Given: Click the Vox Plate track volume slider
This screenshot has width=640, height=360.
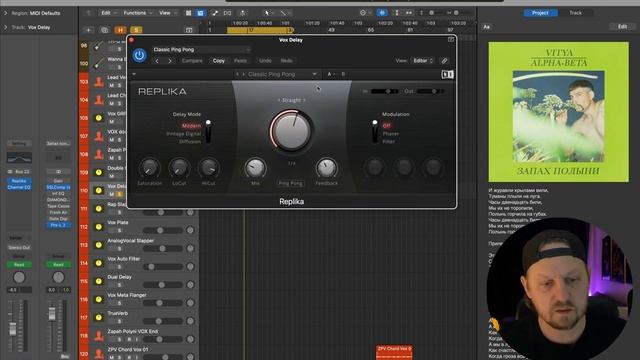Looking at the screenshot, I should point(163,231).
